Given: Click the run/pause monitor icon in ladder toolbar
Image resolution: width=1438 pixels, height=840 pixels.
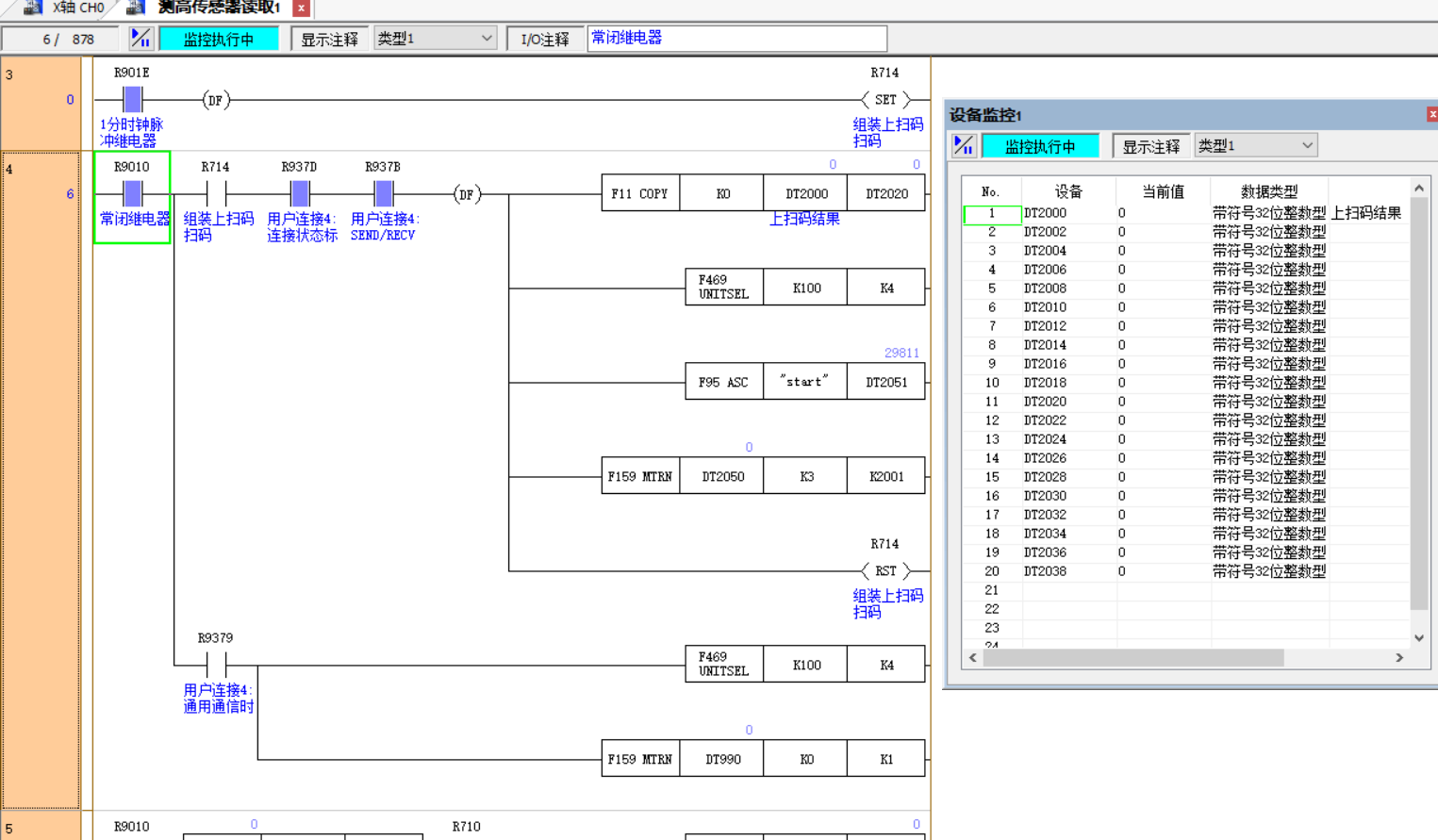Looking at the screenshot, I should click(140, 39).
